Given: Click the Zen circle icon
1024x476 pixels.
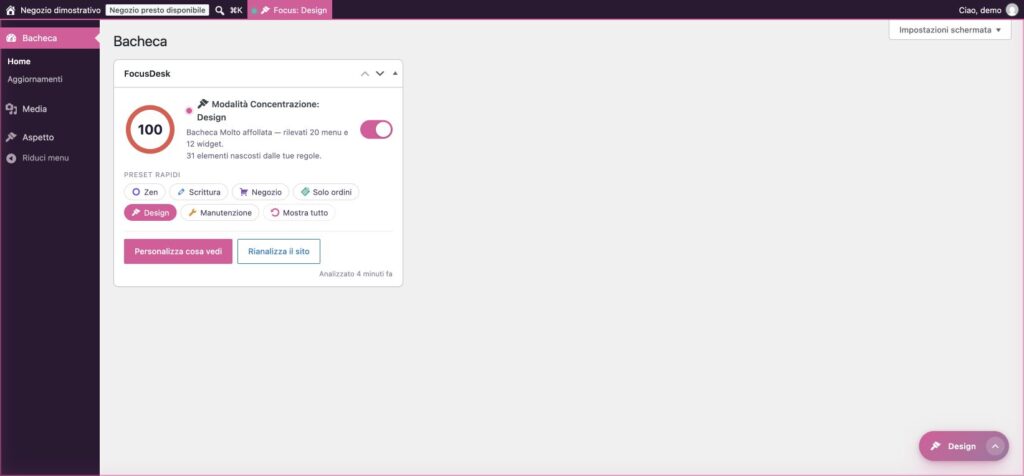Looking at the screenshot, I should point(136,193).
